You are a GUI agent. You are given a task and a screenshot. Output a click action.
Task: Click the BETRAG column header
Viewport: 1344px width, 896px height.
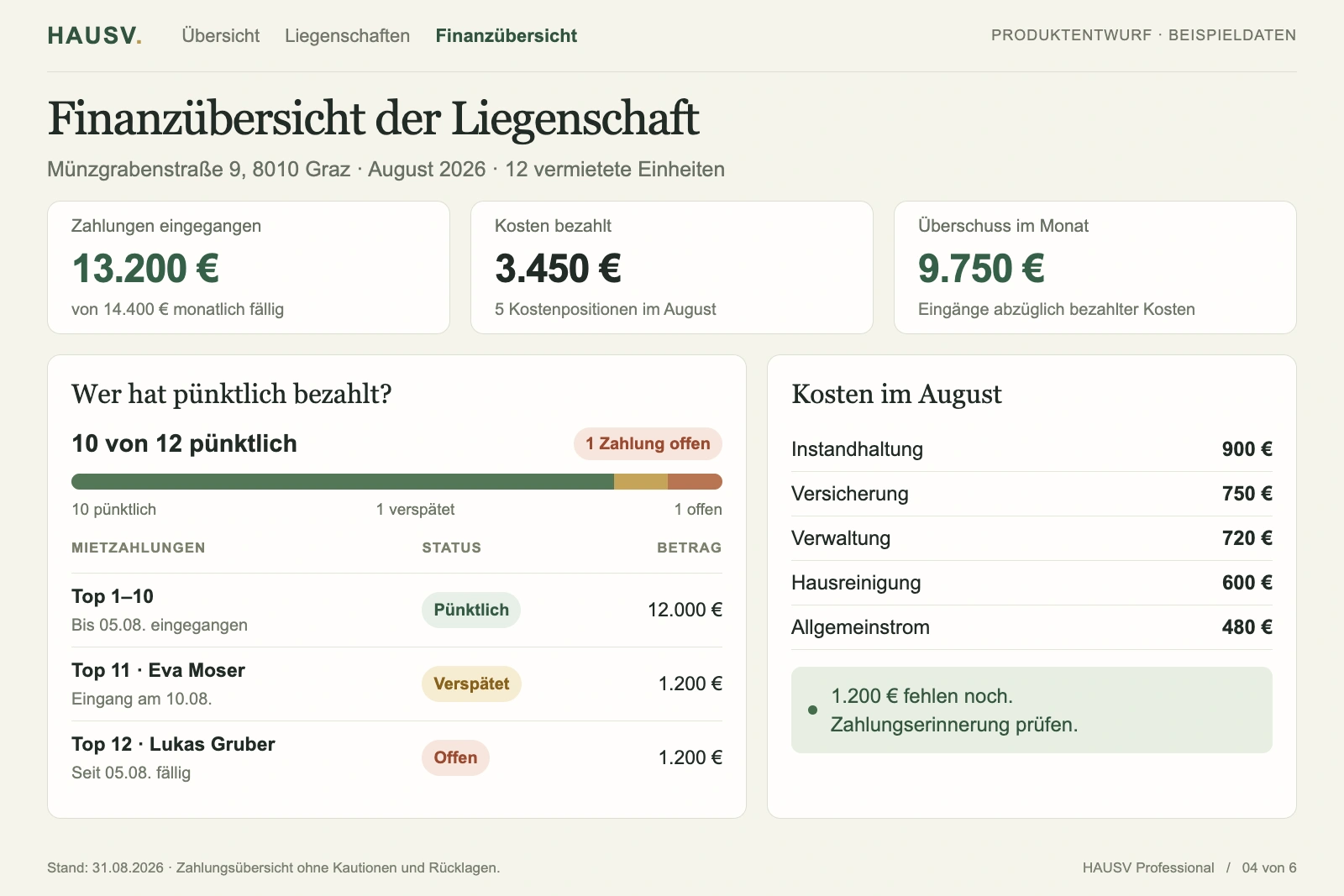coord(690,548)
